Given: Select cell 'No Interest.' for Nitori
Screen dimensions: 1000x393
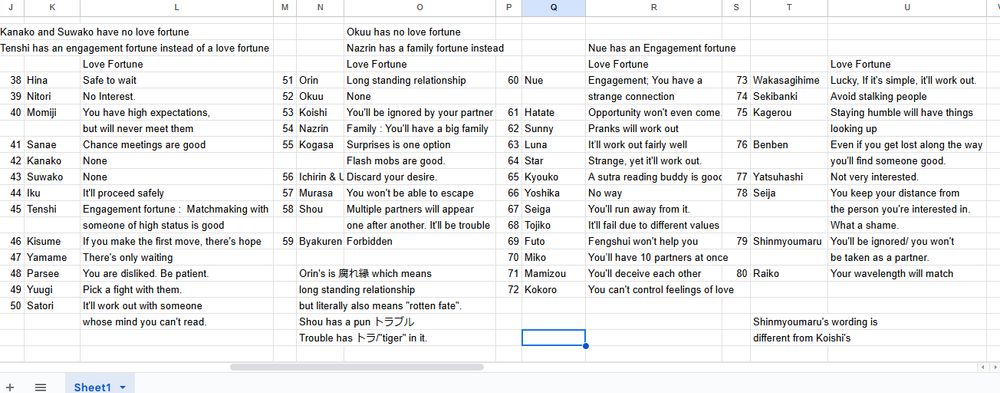Looking at the screenshot, I should tap(177, 96).
